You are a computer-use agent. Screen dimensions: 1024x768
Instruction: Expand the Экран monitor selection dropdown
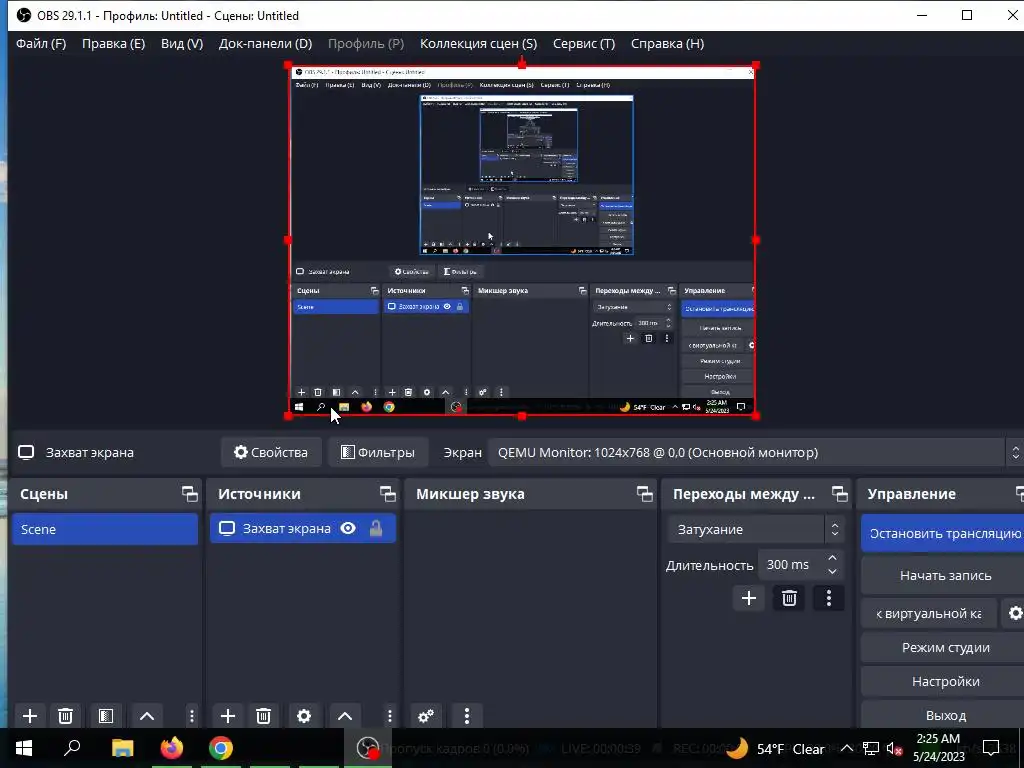[754, 453]
